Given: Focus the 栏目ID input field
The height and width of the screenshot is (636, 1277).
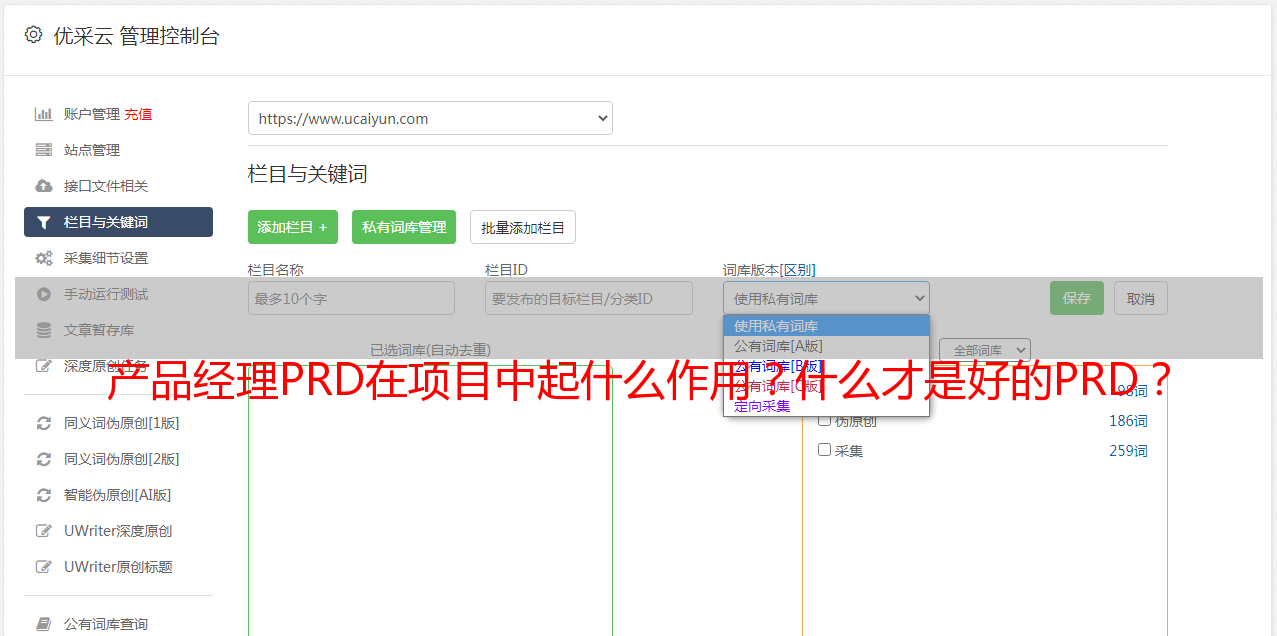Looking at the screenshot, I should click(x=589, y=298).
